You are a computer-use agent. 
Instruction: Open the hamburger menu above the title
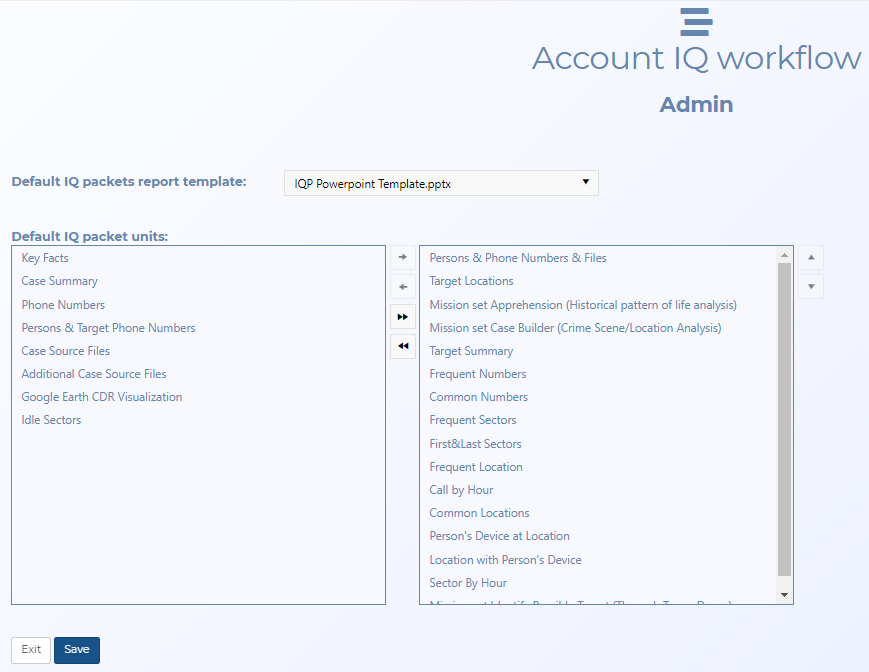tap(696, 21)
